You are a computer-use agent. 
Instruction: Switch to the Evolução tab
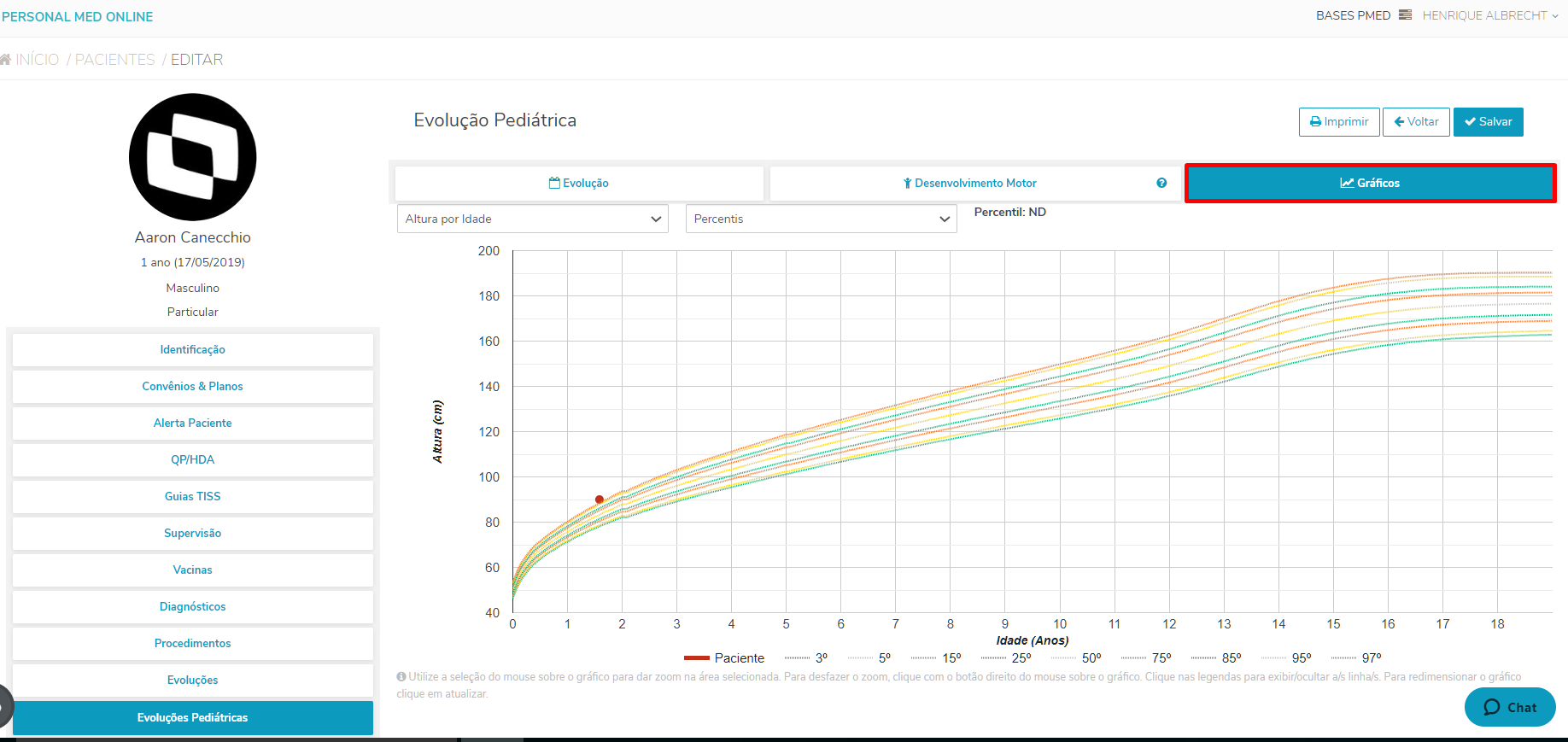point(579,183)
